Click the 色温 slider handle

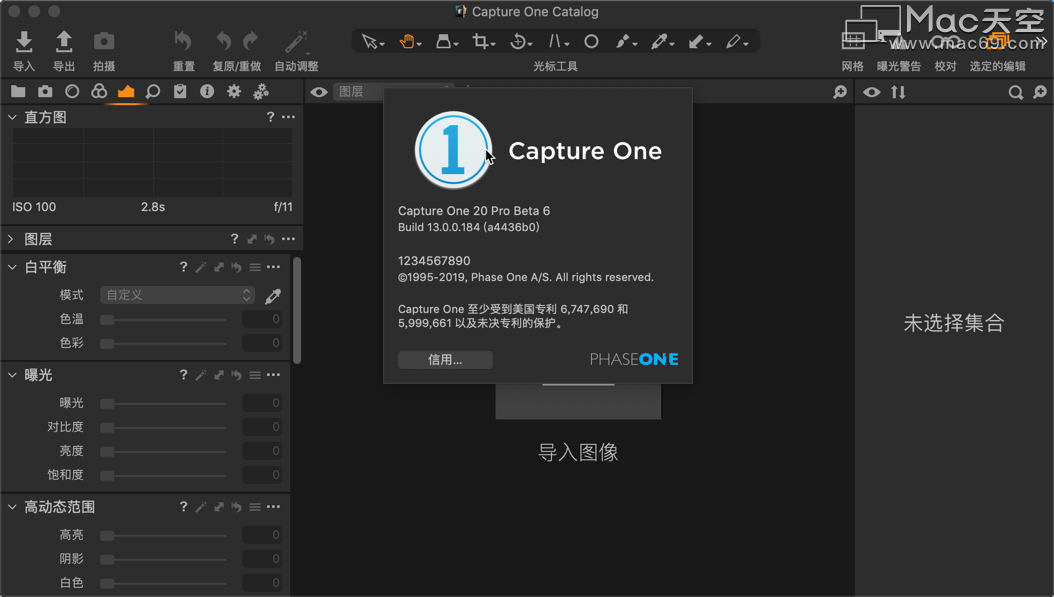[107, 320]
